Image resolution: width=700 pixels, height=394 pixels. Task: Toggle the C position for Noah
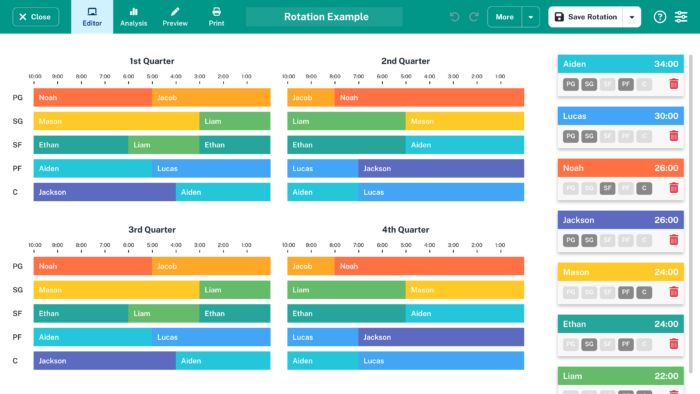click(x=644, y=188)
